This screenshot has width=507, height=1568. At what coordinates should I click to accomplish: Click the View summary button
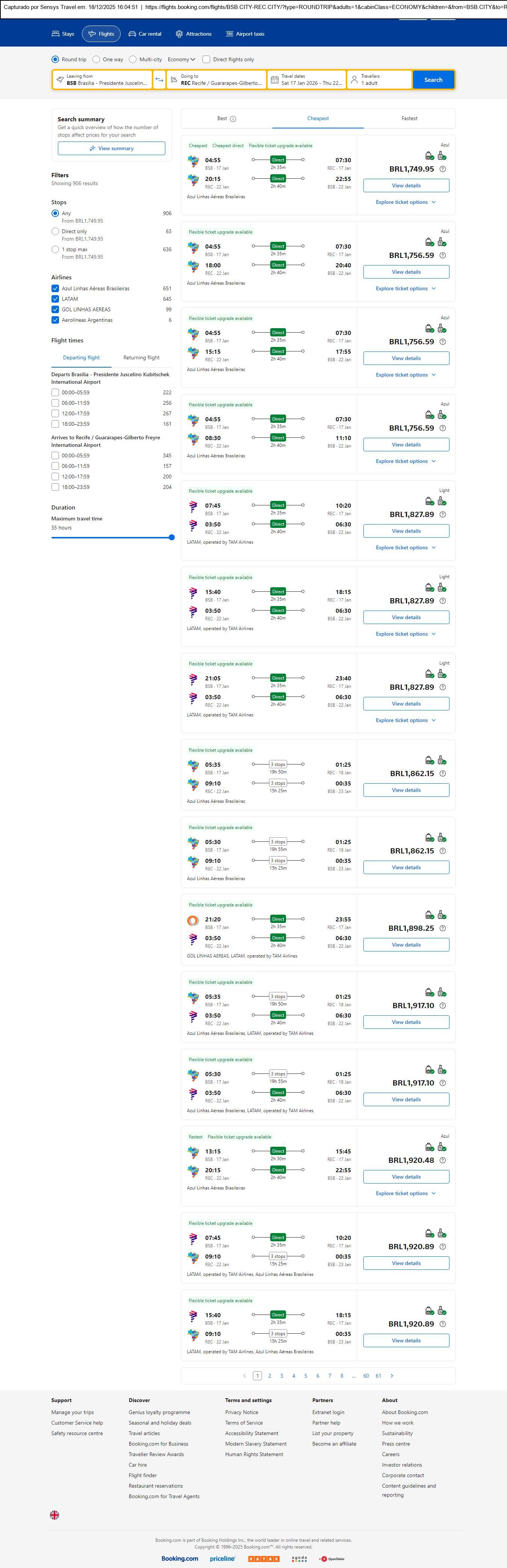pyautogui.click(x=112, y=149)
